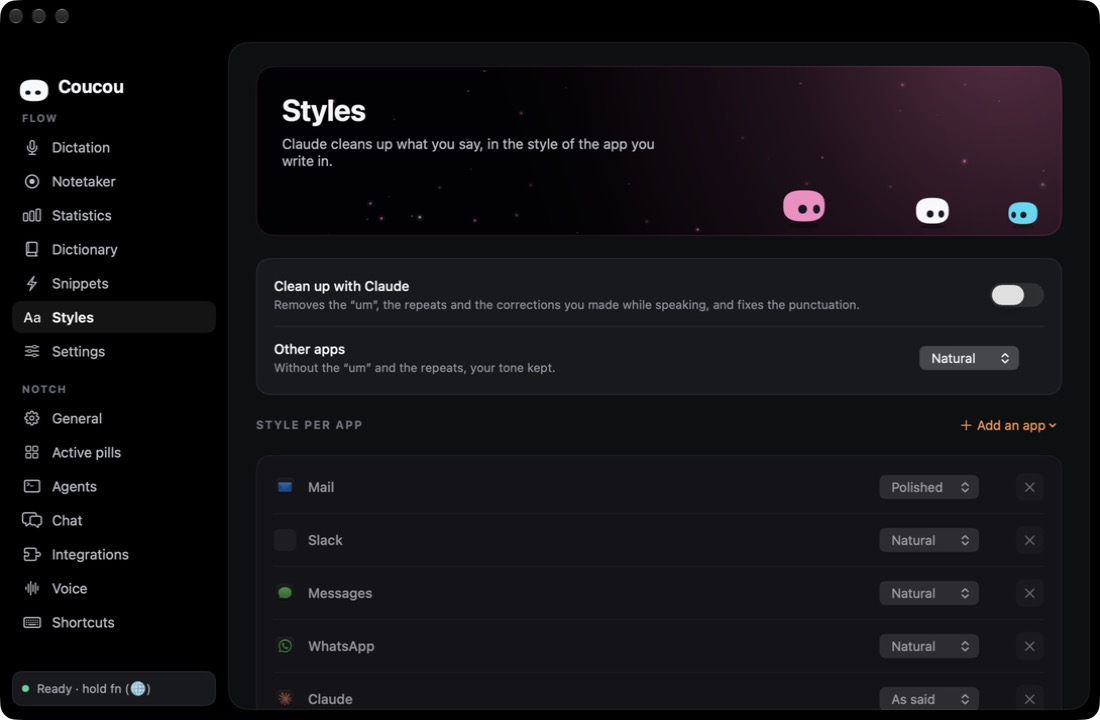This screenshot has height=720, width=1100.
Task: Remove the Claude app style row
Action: coord(1029,699)
